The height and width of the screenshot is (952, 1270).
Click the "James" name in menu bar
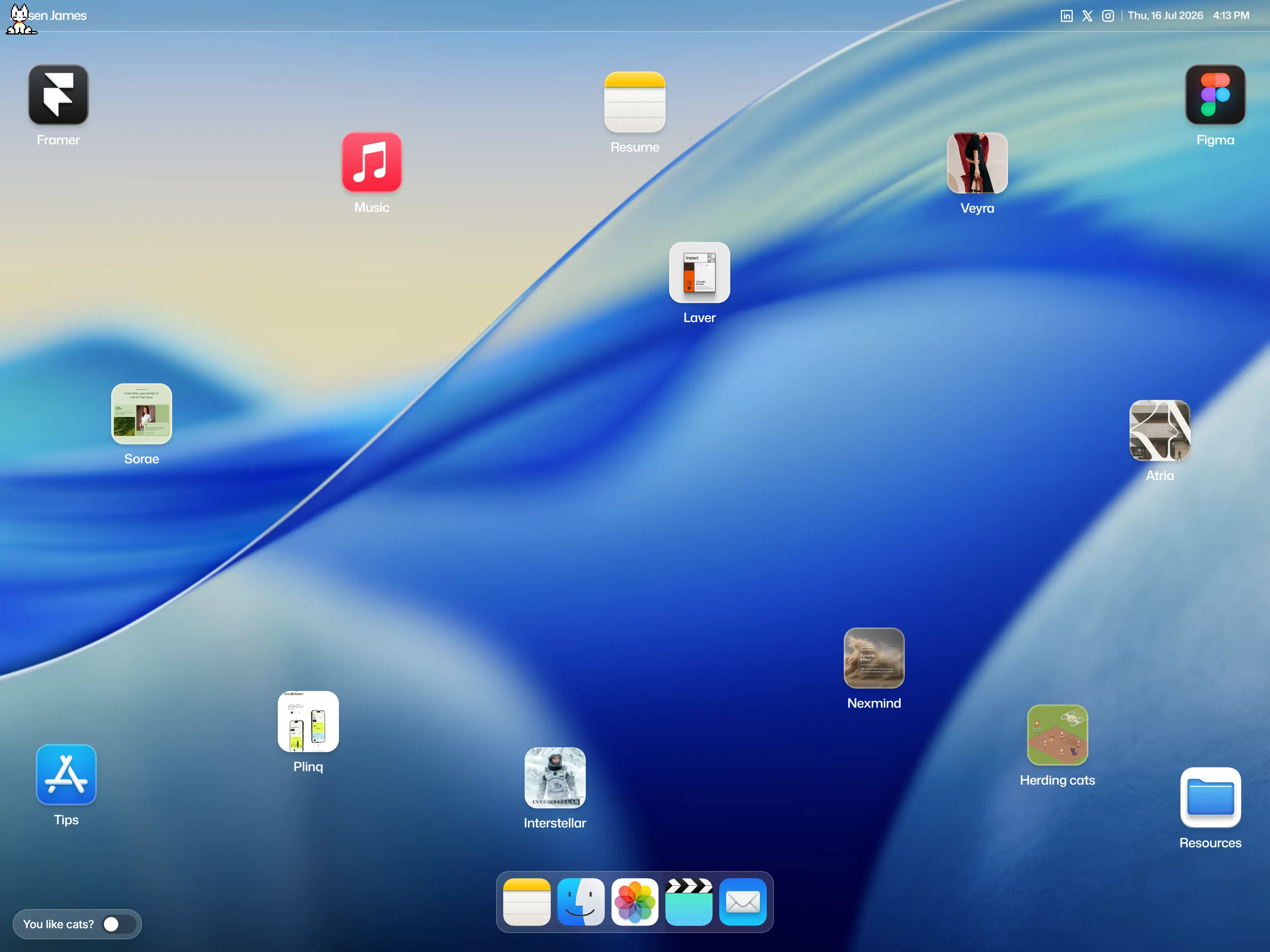click(x=68, y=15)
